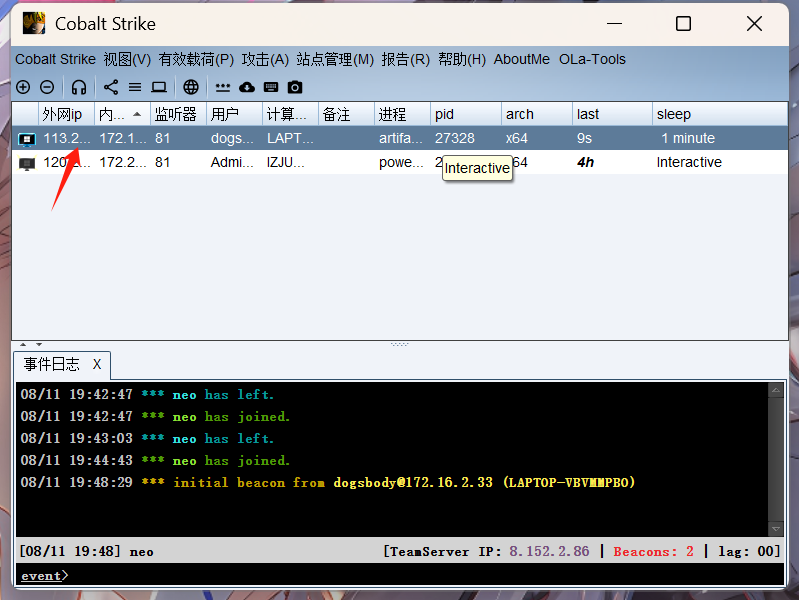
Task: Sort by pid column header
Action: [466, 114]
